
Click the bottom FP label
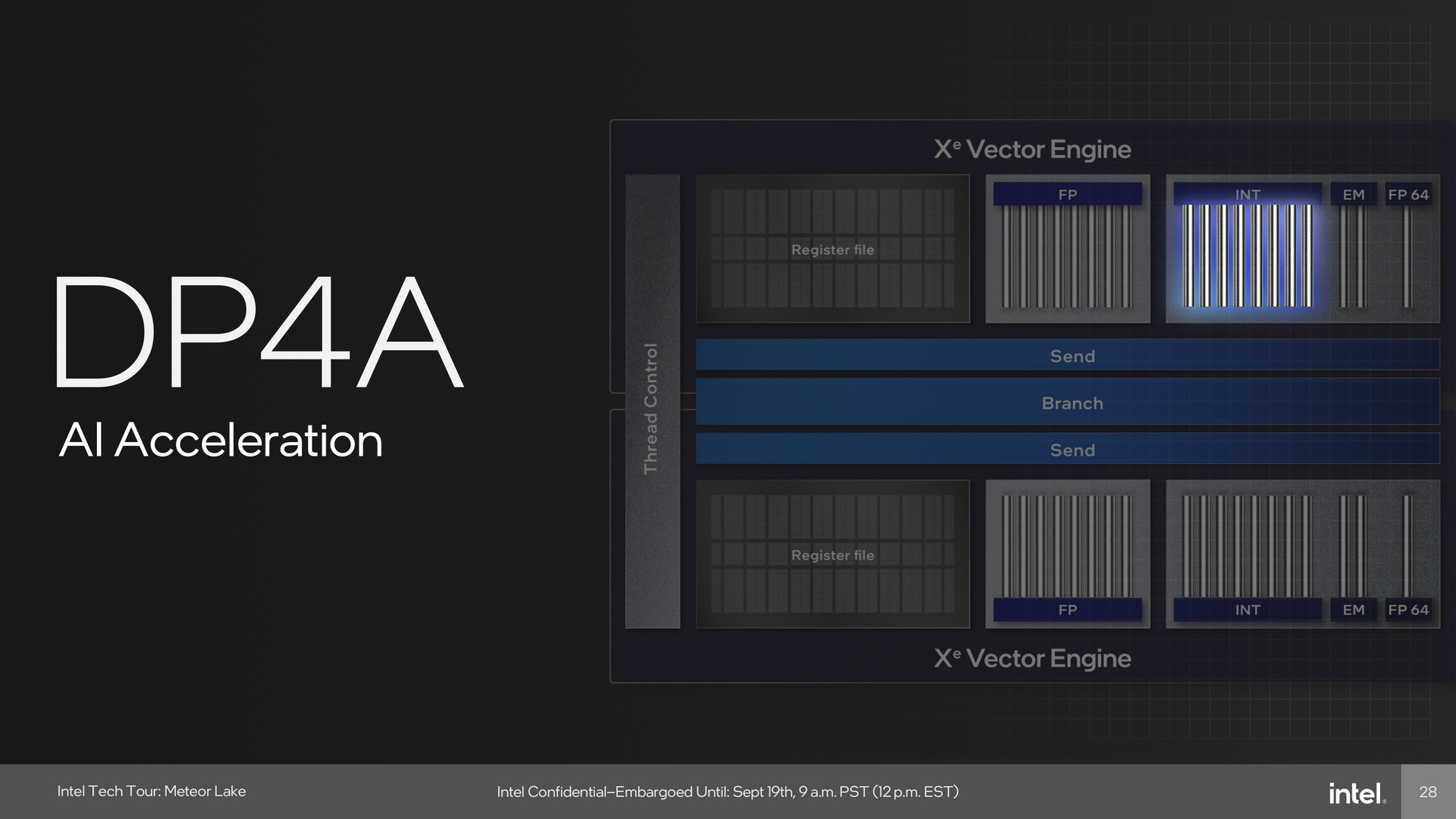tap(1068, 610)
